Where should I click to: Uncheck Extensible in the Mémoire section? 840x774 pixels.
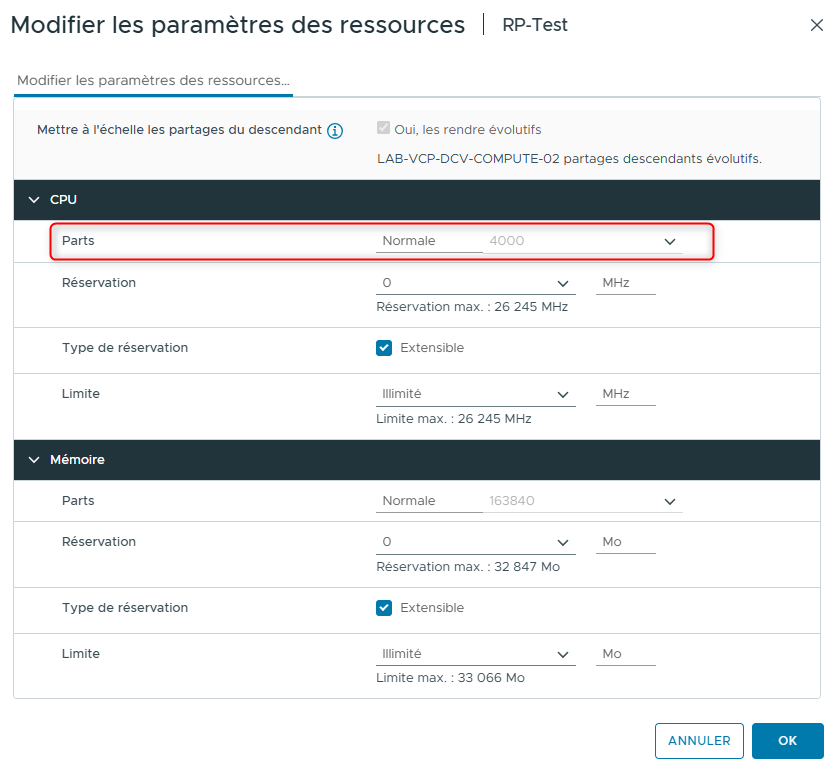[x=383, y=607]
